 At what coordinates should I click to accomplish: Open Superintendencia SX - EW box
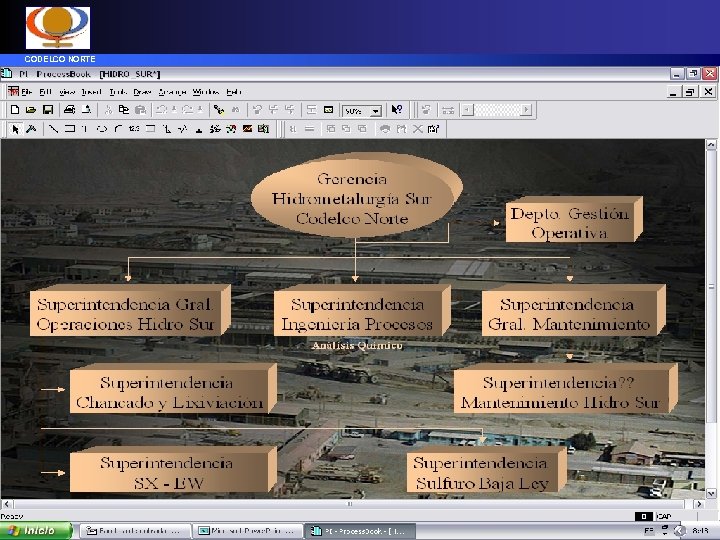tap(173, 470)
